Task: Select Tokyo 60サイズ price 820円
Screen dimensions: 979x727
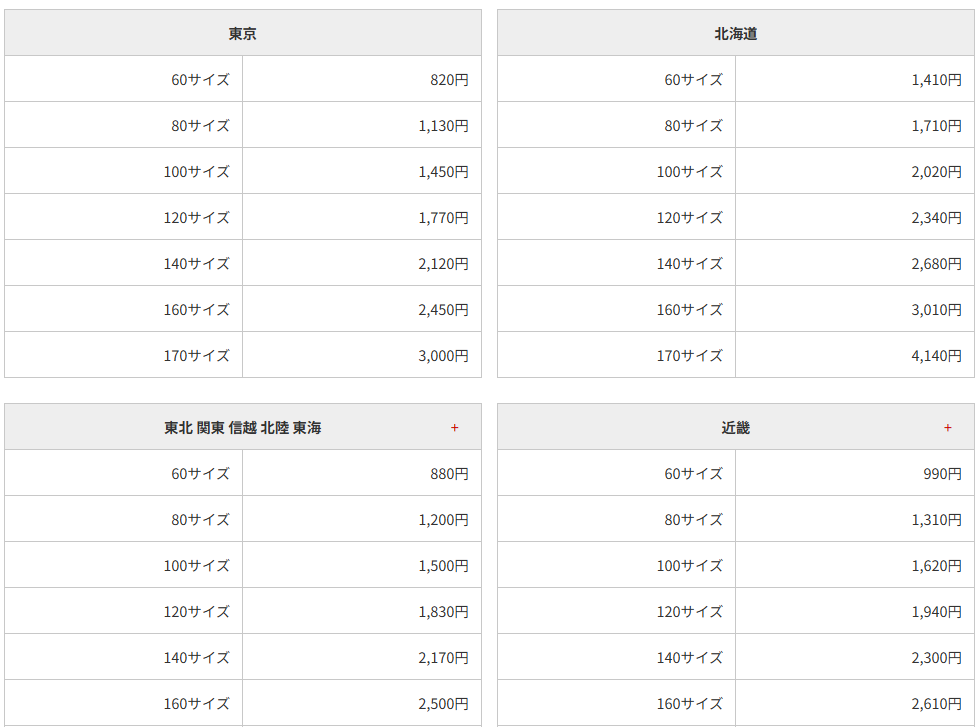Action: pos(450,80)
